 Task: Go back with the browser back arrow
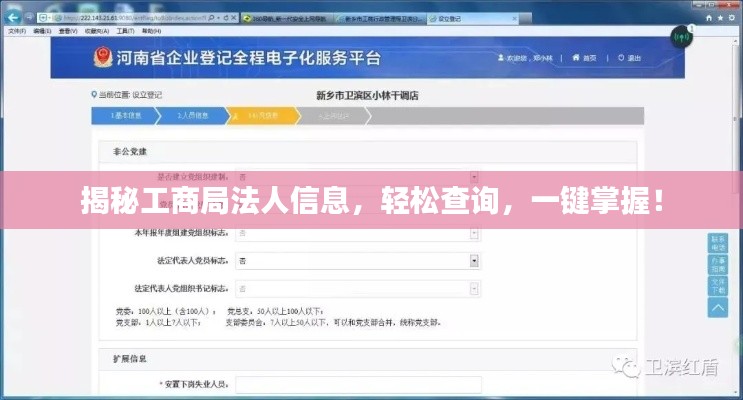pyautogui.click(x=13, y=18)
